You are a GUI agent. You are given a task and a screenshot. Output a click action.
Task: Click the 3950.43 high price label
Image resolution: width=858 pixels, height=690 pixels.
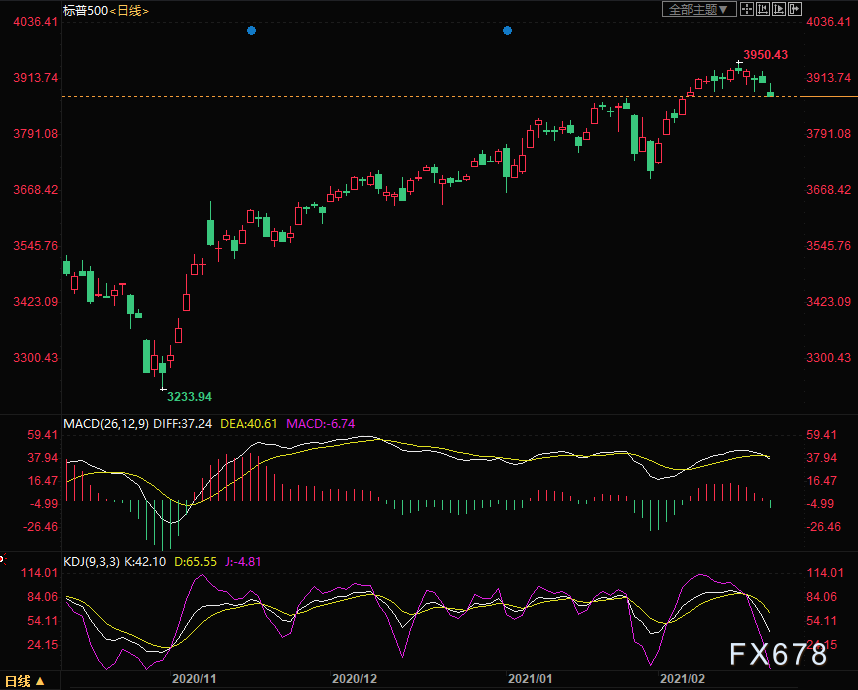click(766, 55)
